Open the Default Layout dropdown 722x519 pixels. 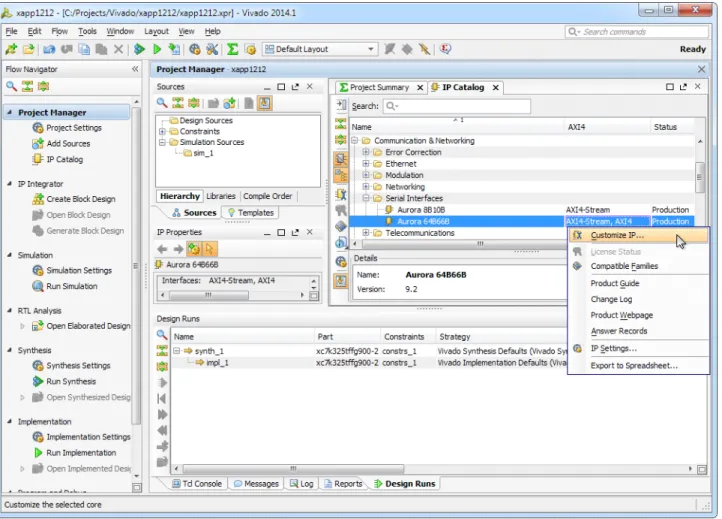click(x=320, y=49)
